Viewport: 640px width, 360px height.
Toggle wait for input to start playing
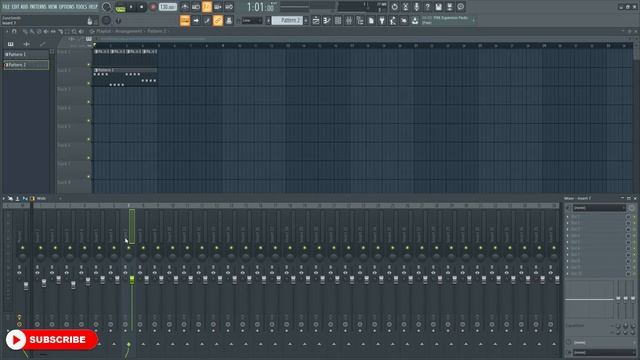coord(196,7)
